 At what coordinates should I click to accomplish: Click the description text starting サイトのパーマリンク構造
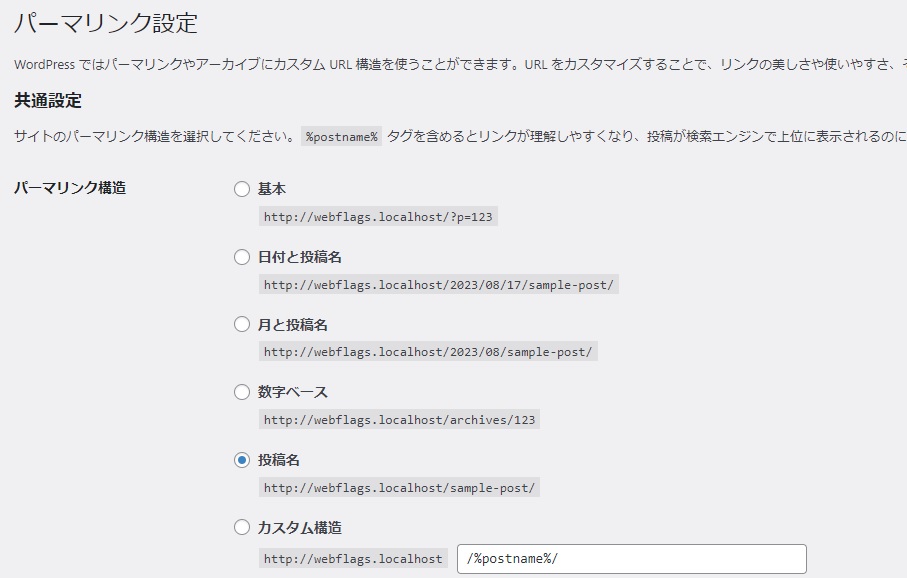[x=155, y=137]
